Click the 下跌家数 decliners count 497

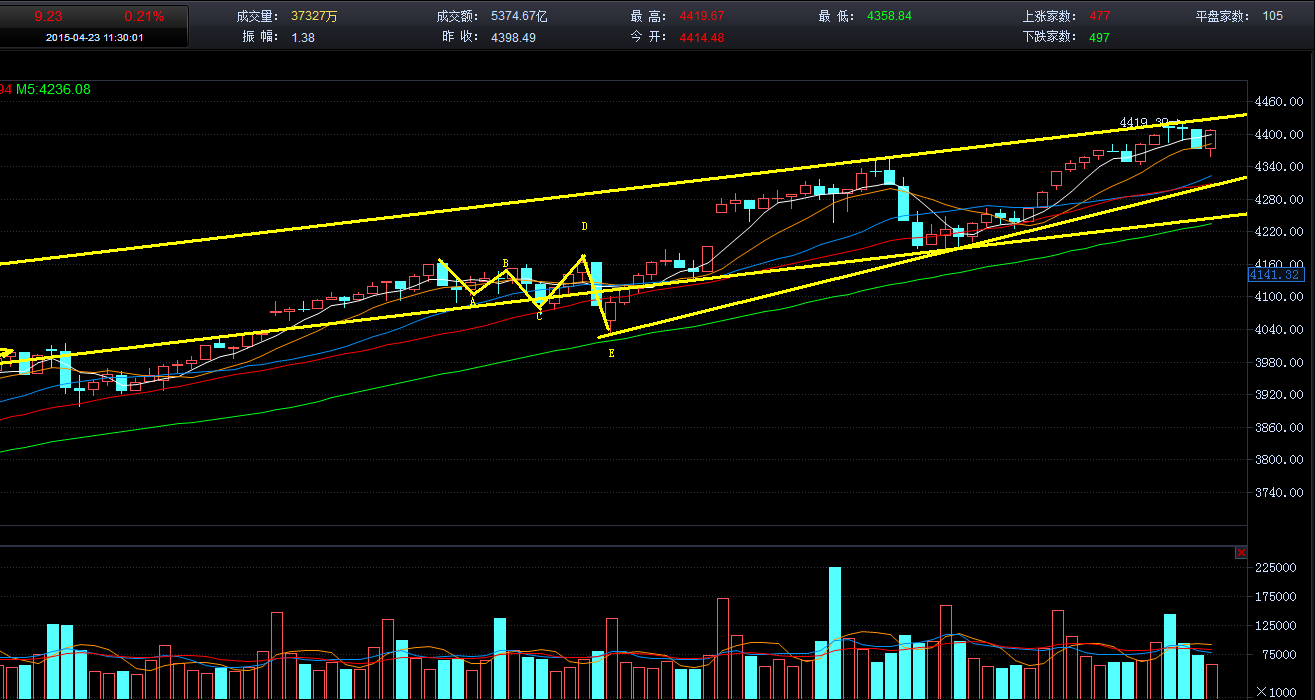click(1098, 37)
